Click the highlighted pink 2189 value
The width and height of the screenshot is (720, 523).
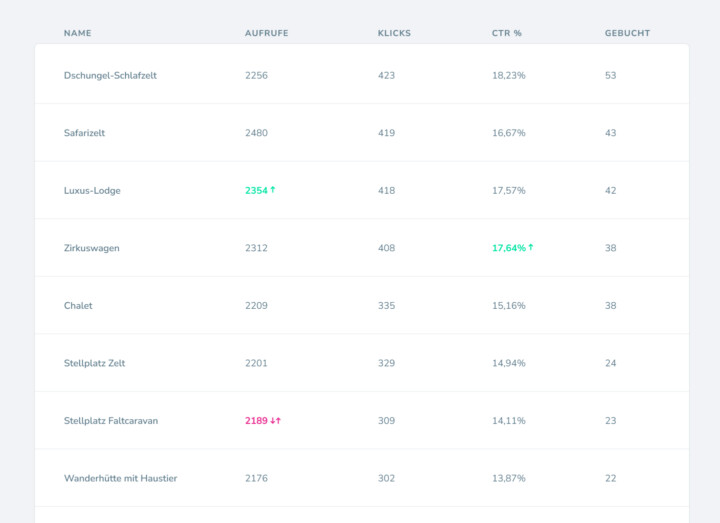pos(256,421)
